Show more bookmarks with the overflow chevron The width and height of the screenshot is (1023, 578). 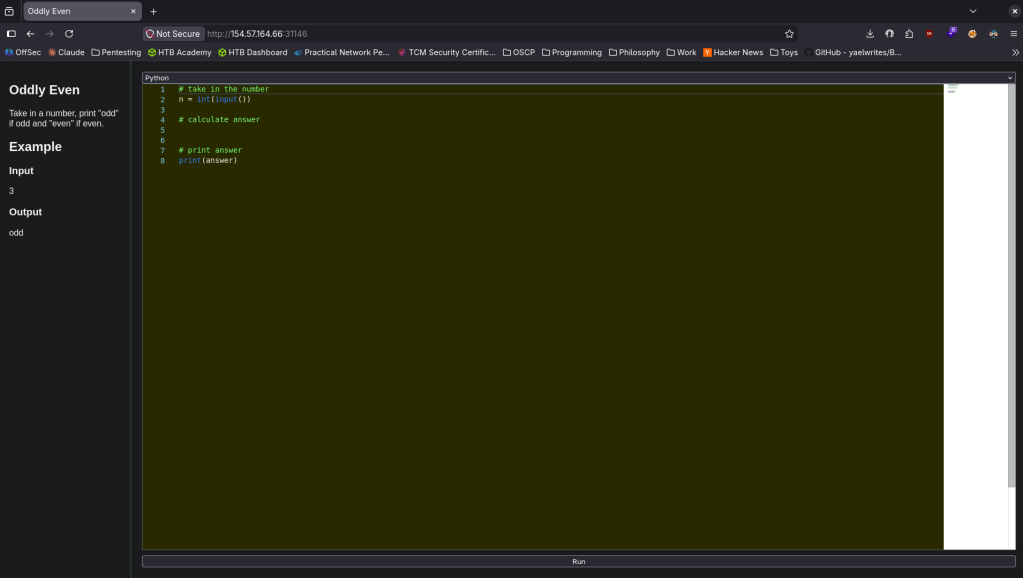click(x=1015, y=52)
